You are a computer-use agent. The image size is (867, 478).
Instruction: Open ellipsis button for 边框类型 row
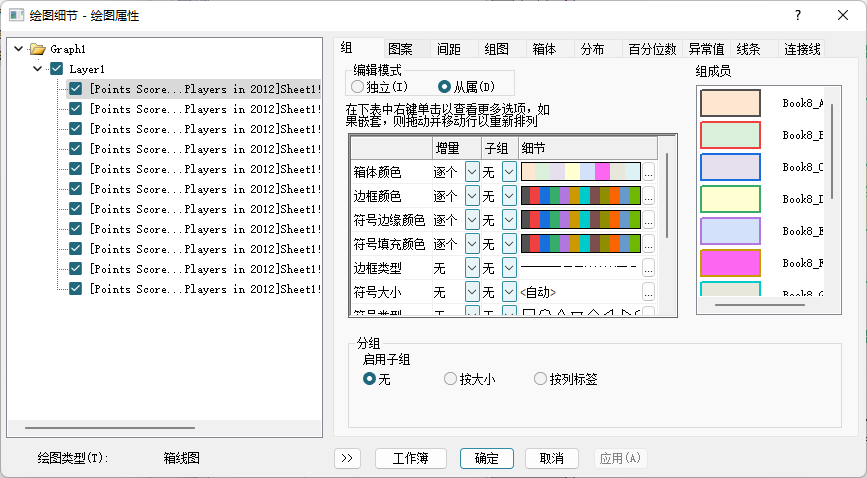tap(648, 268)
